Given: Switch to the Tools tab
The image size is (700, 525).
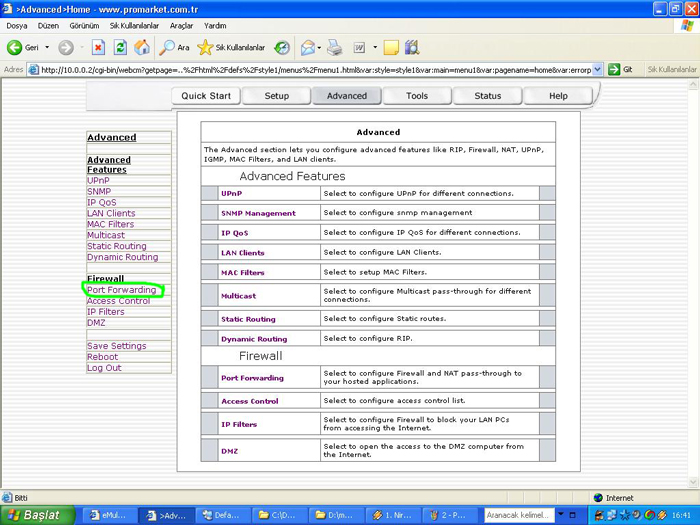Looking at the screenshot, I should [417, 96].
